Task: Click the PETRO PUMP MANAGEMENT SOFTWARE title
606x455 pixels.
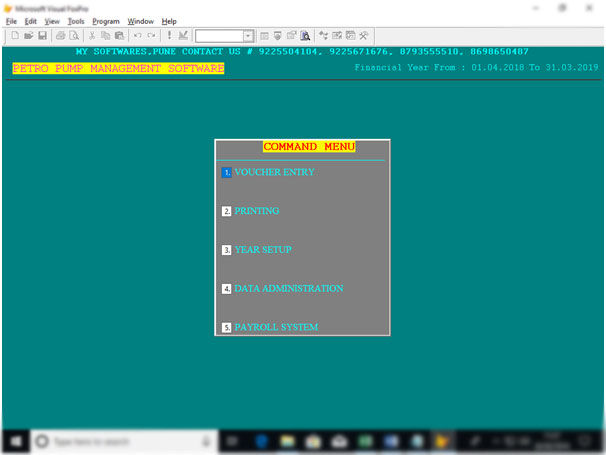Action: click(118, 68)
